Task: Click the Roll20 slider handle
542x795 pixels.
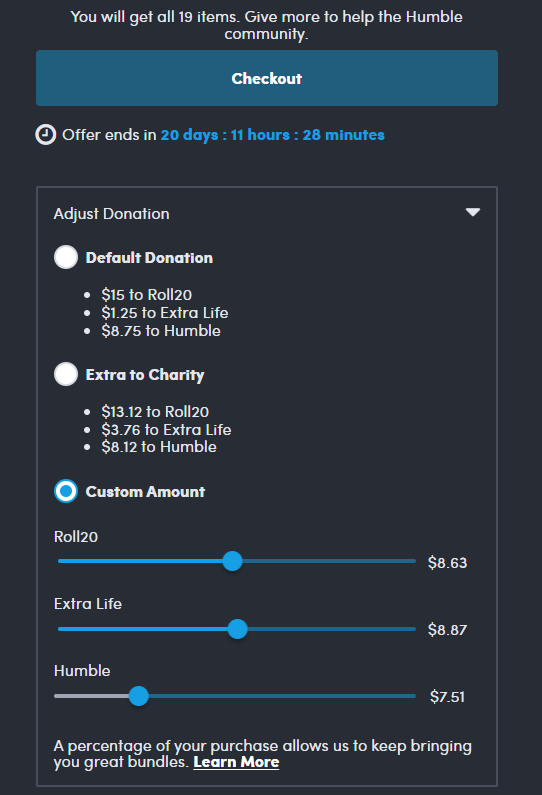Action: click(x=233, y=561)
